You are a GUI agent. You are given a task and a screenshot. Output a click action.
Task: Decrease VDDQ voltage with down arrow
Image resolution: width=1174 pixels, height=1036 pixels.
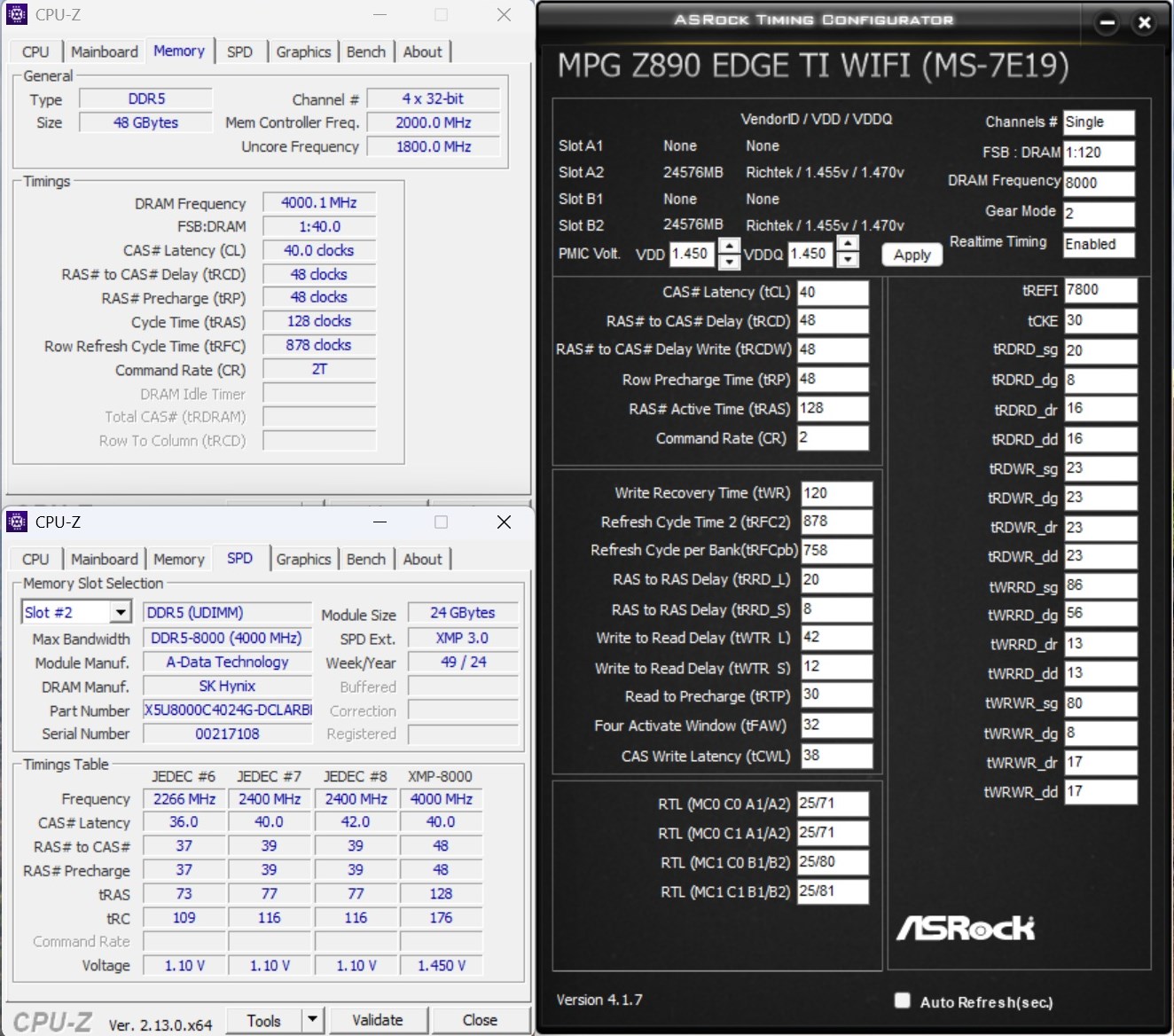849,260
